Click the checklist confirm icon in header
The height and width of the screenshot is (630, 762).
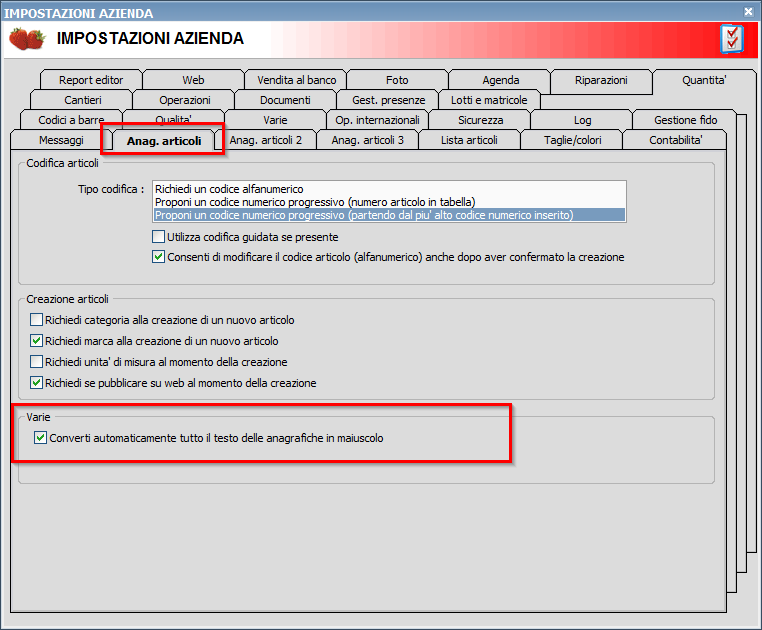[x=732, y=39]
